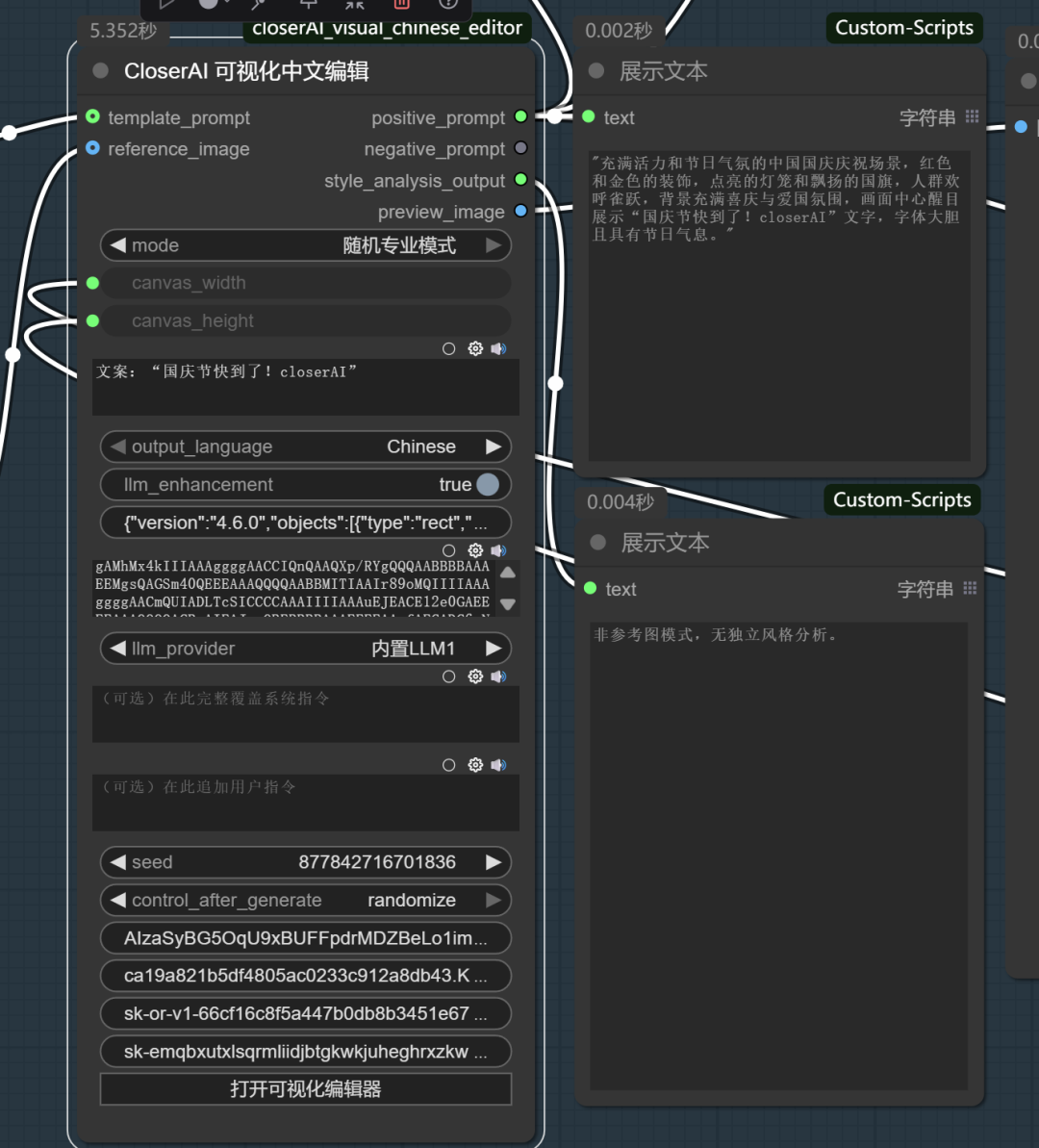Click the 在此完整覆盖系统指令 text box

pyautogui.click(x=305, y=714)
